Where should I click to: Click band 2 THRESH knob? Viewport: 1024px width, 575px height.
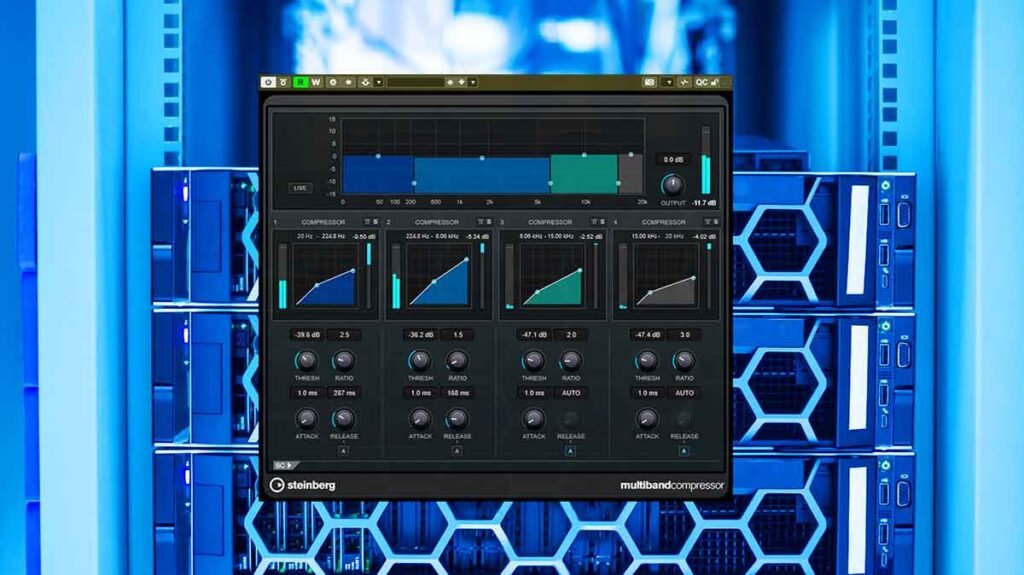420,361
